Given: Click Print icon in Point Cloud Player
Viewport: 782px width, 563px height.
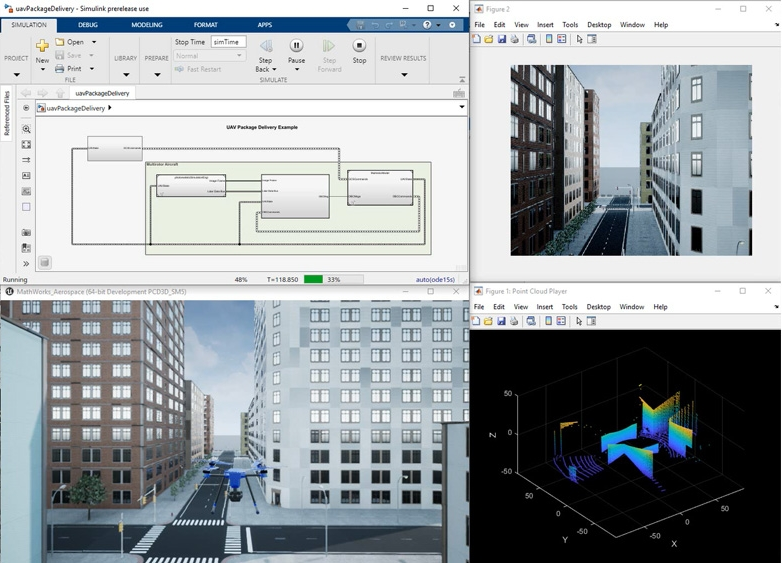Looking at the screenshot, I should [x=514, y=321].
